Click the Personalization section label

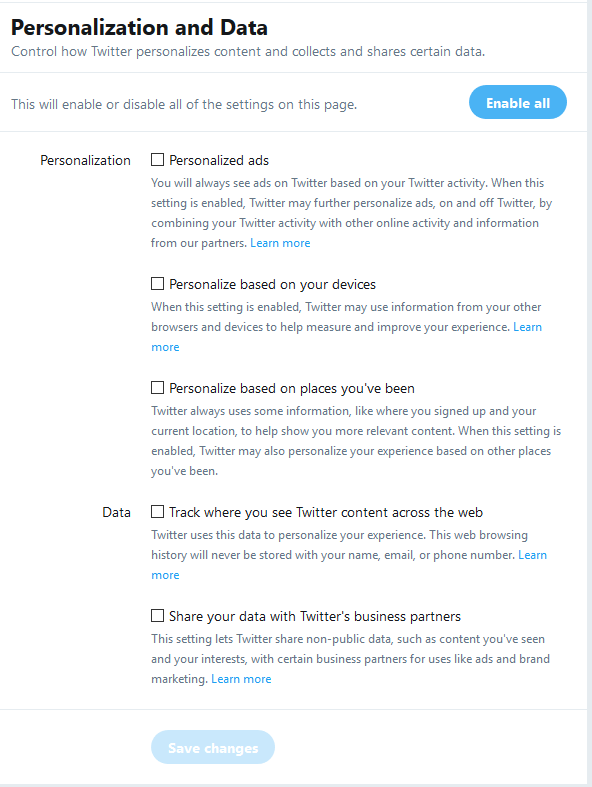coord(85,160)
